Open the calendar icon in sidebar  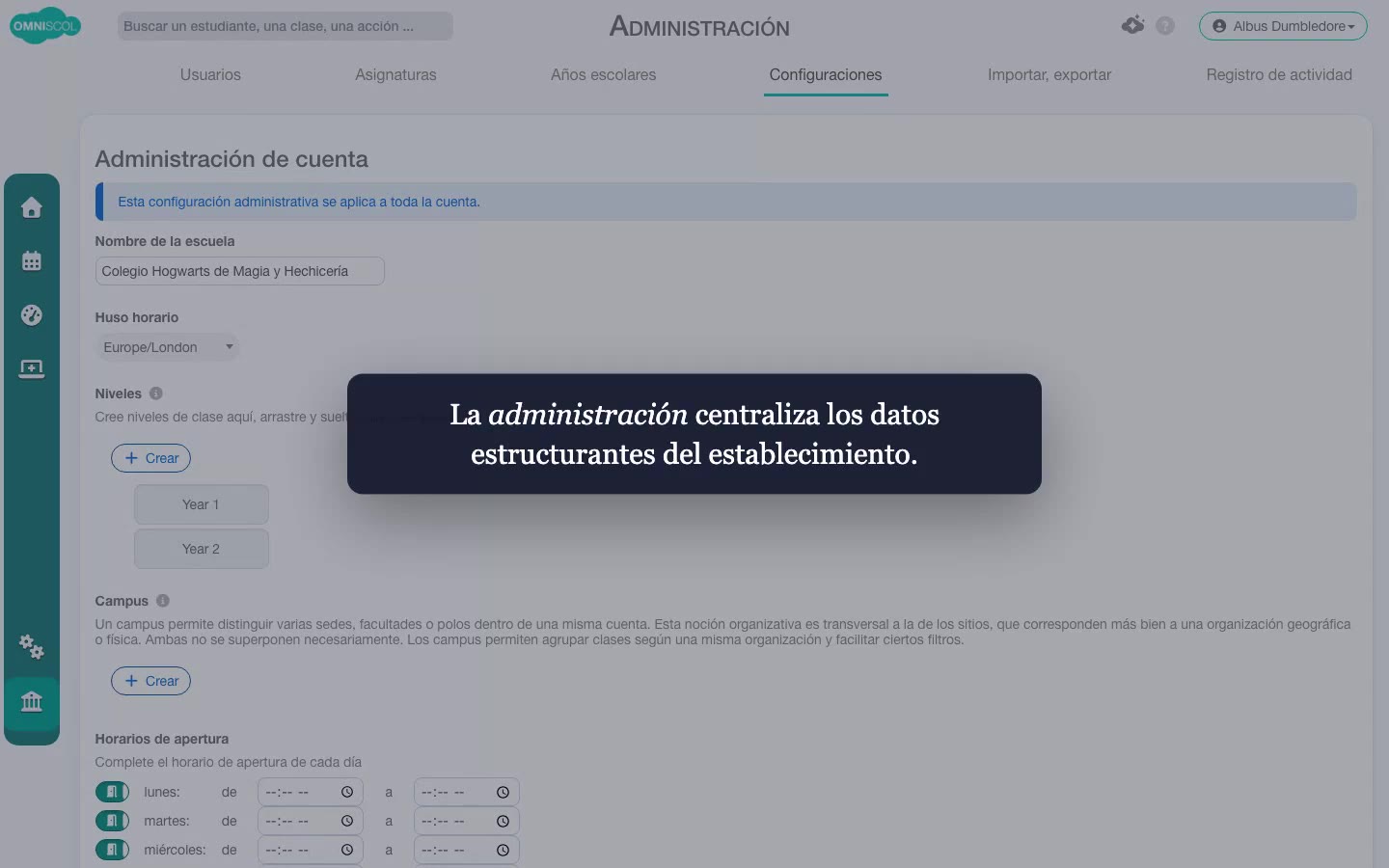[32, 261]
